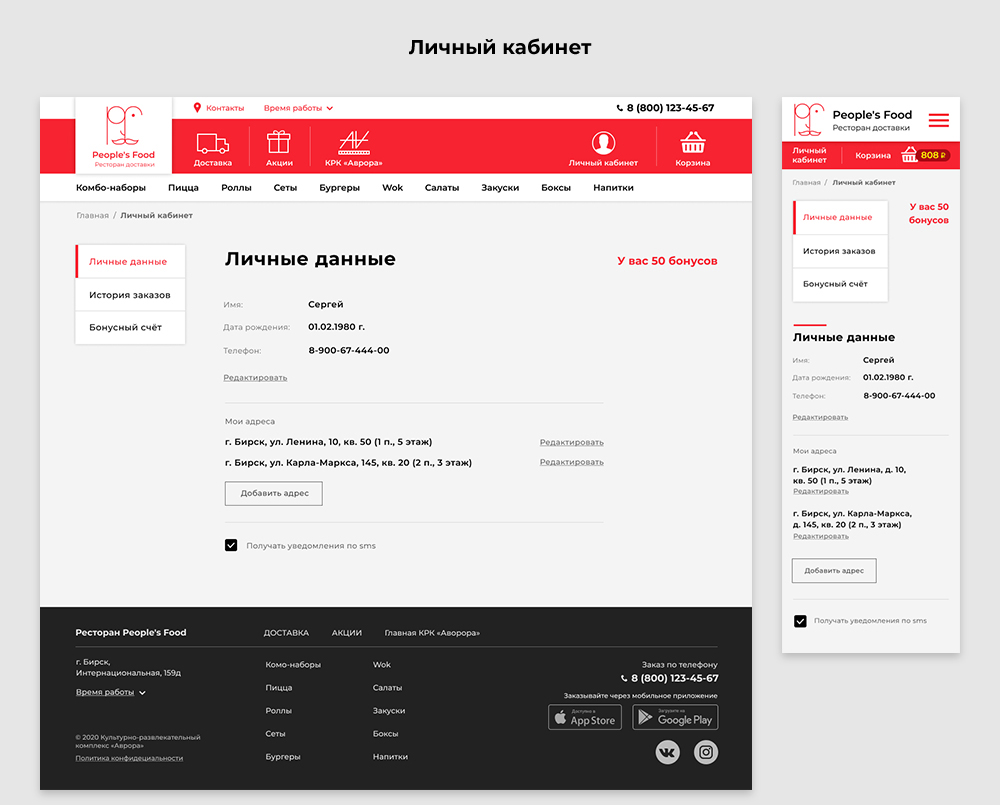
Task: Click the footer Wok link
Action: coord(381,665)
